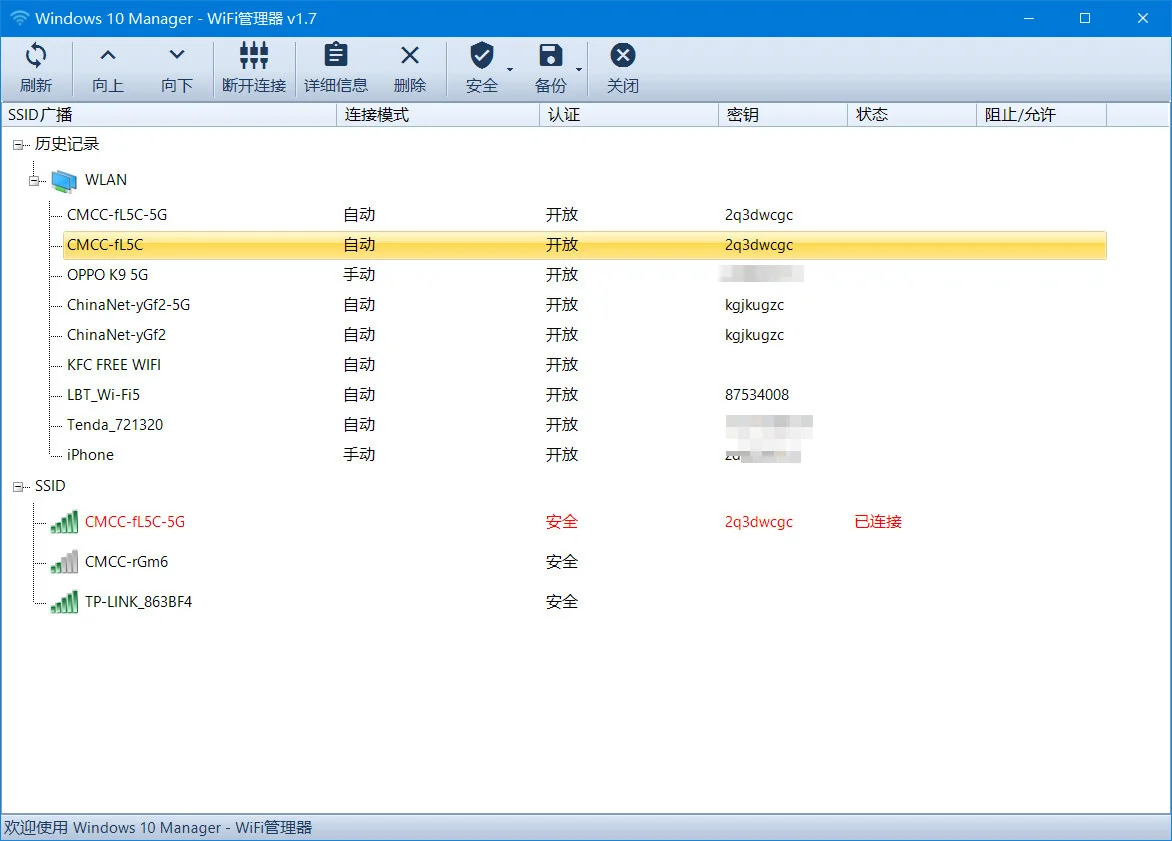1172x841 pixels.
Task: Open 详细信息 (Details) via its toolbar icon
Action: click(x=335, y=56)
